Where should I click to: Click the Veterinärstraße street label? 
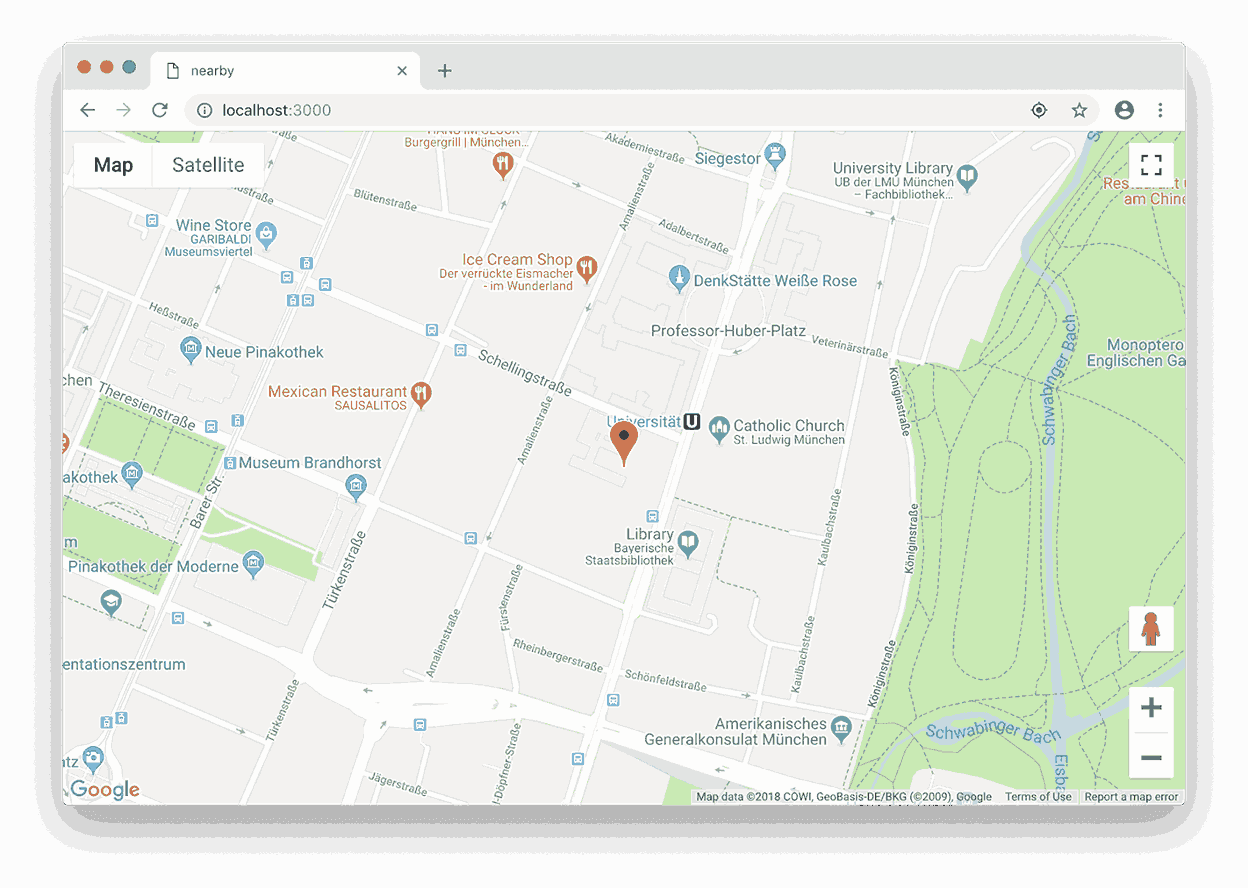[850, 346]
